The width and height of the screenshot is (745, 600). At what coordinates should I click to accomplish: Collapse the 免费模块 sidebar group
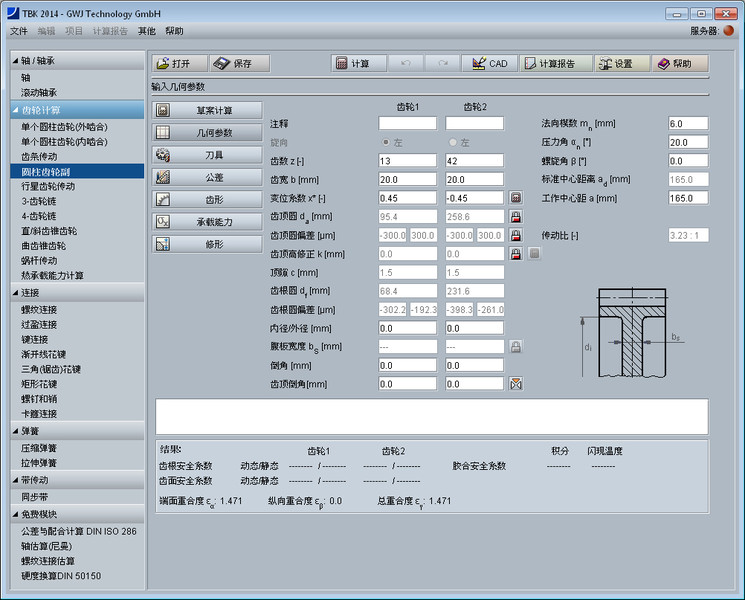15,514
